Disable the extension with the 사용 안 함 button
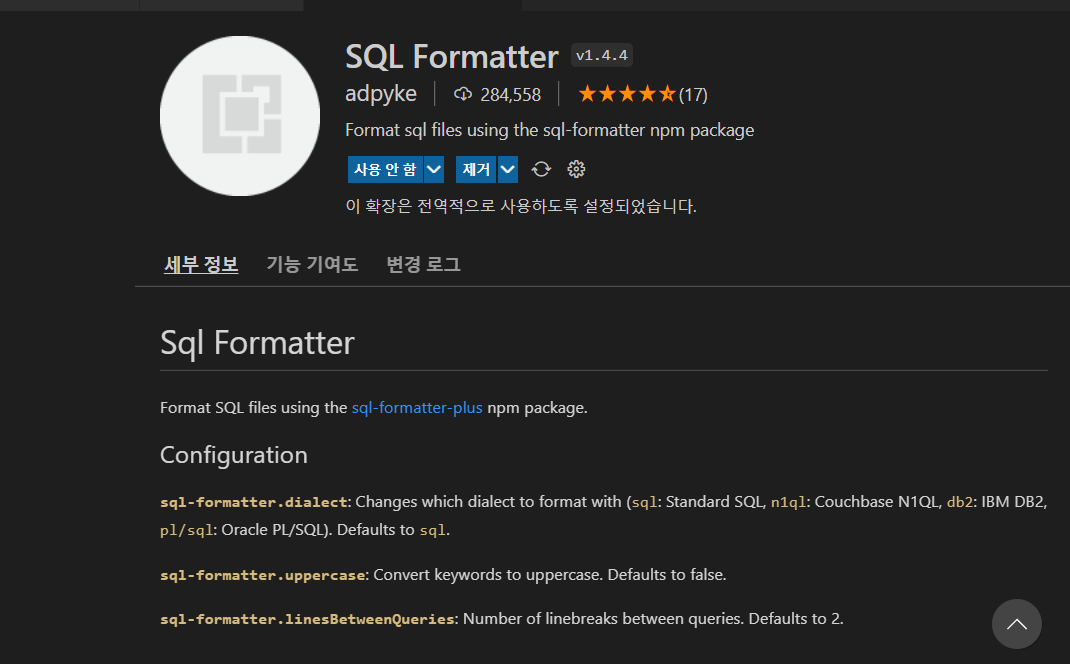 click(387, 169)
